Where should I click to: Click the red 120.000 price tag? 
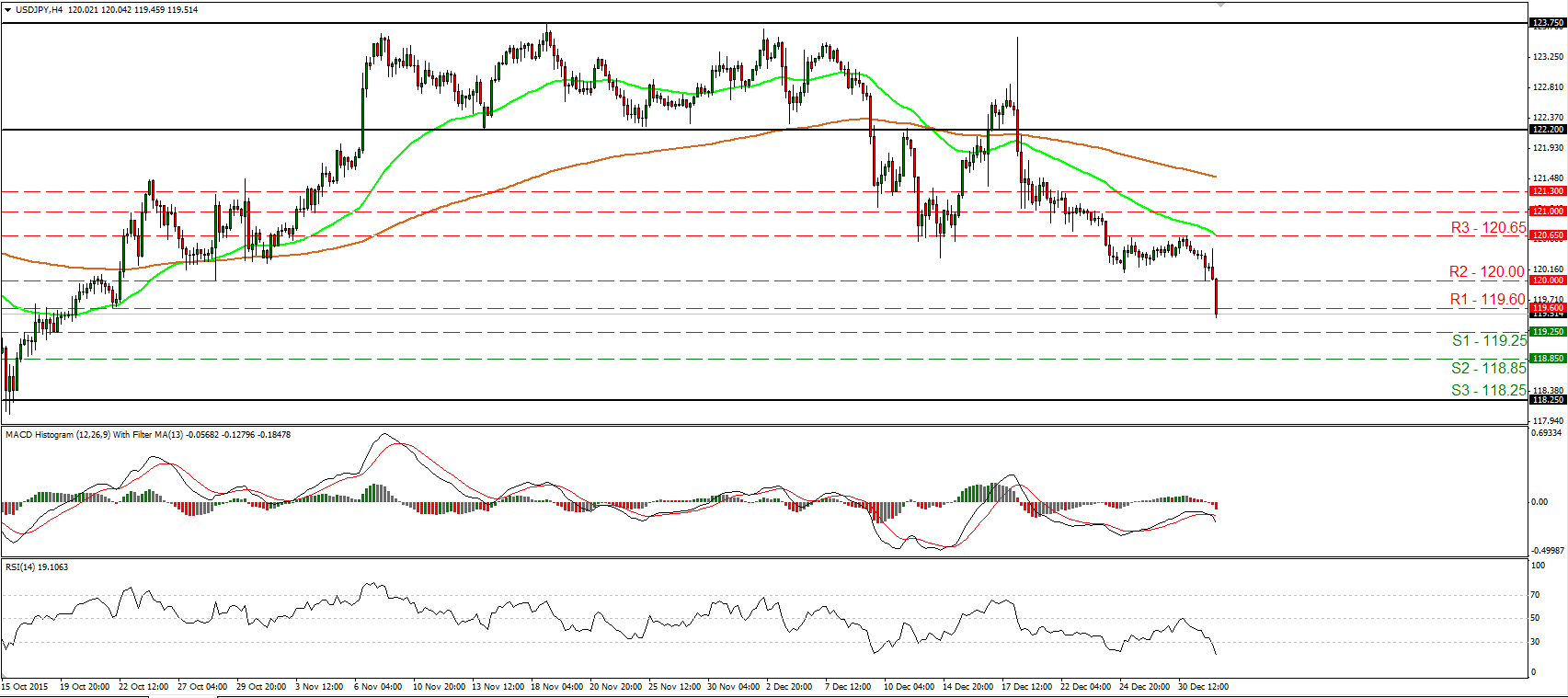(x=1547, y=280)
